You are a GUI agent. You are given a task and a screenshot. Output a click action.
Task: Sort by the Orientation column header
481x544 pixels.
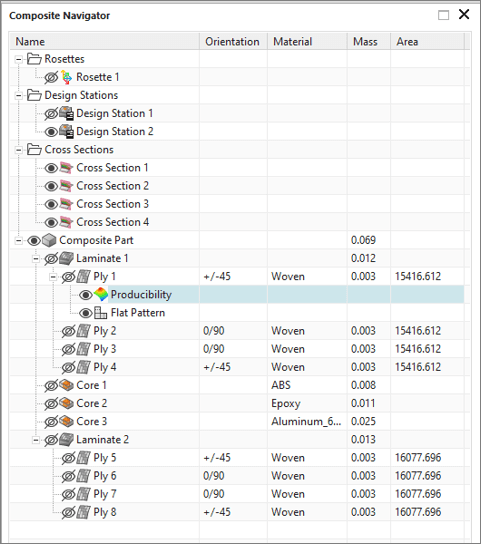click(x=233, y=42)
